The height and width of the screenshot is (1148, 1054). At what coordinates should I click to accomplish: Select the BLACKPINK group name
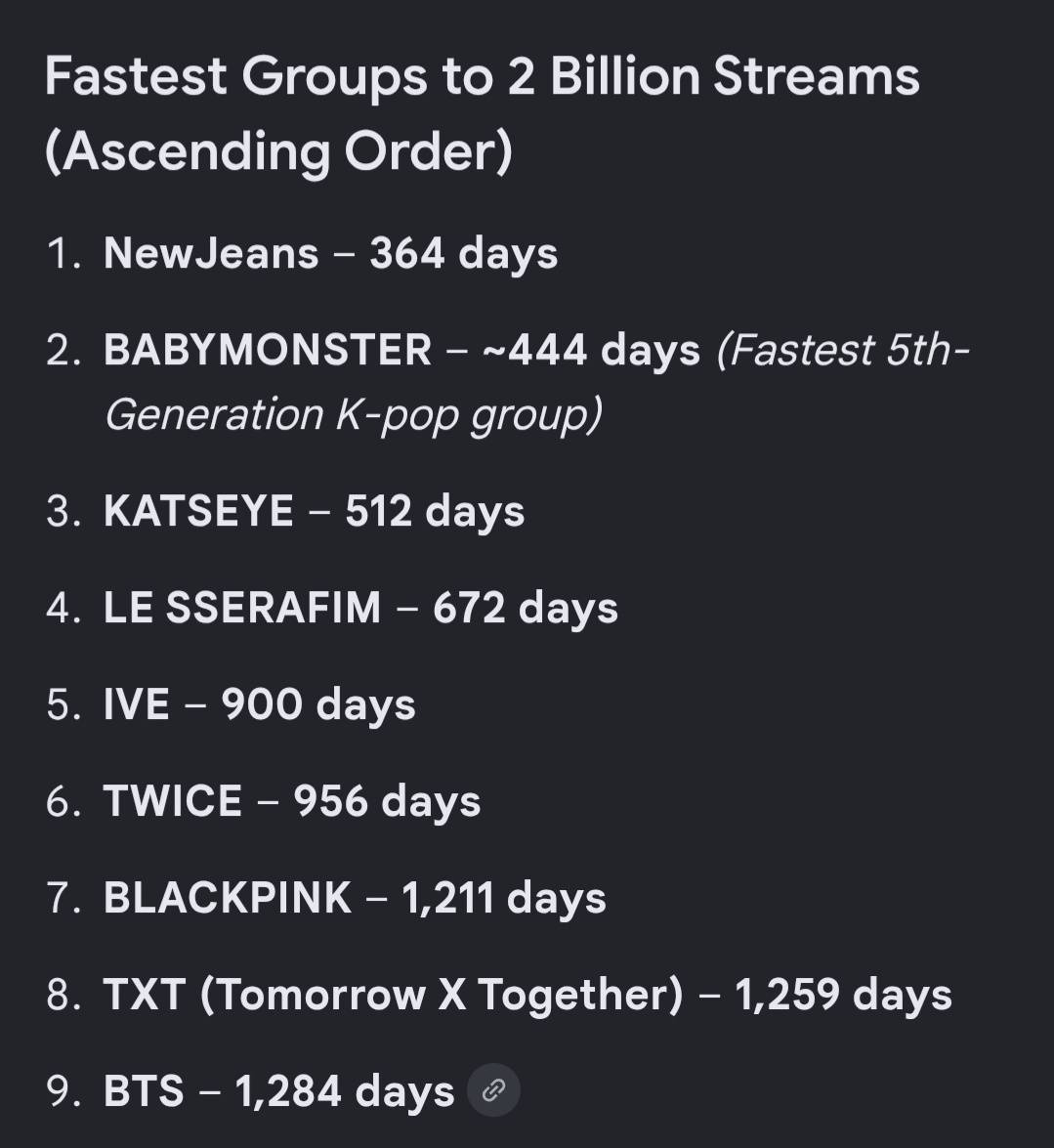click(x=228, y=898)
